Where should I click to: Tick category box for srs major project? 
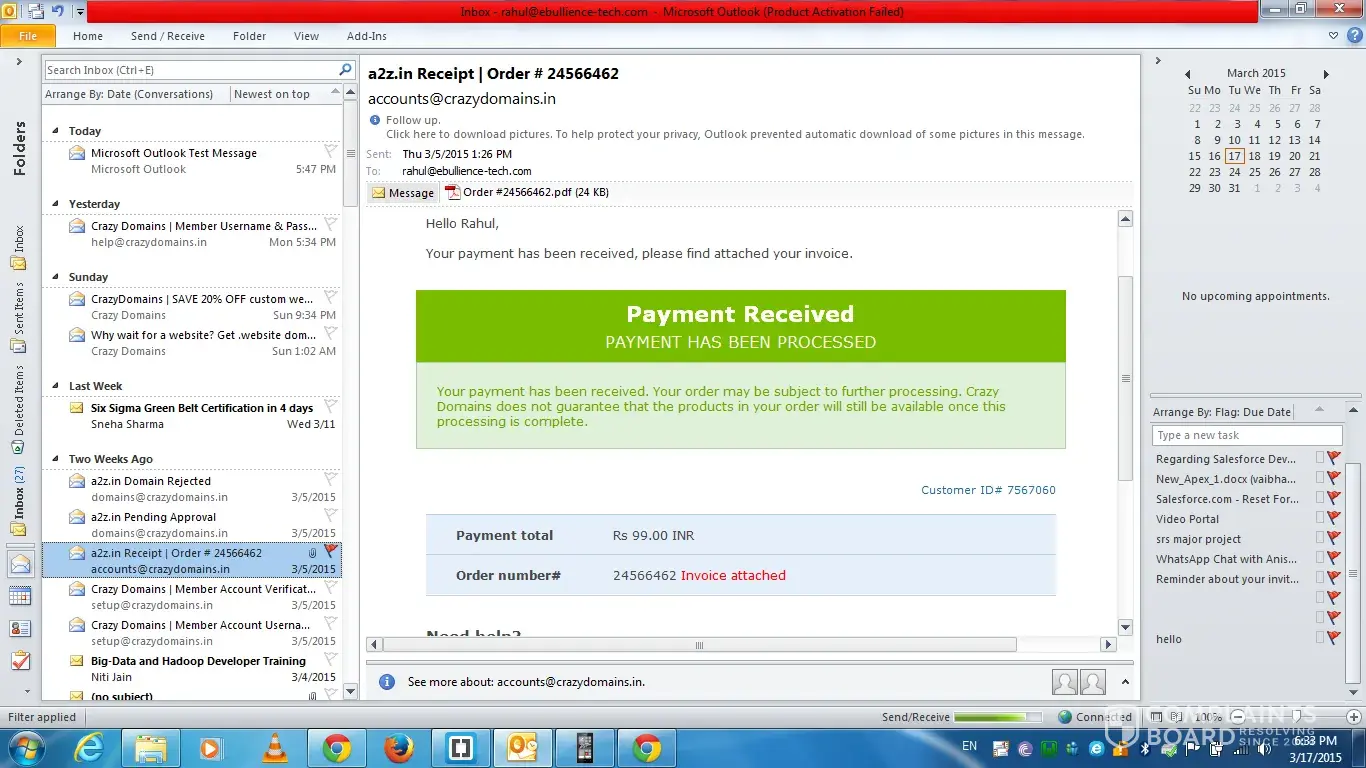pos(1319,539)
